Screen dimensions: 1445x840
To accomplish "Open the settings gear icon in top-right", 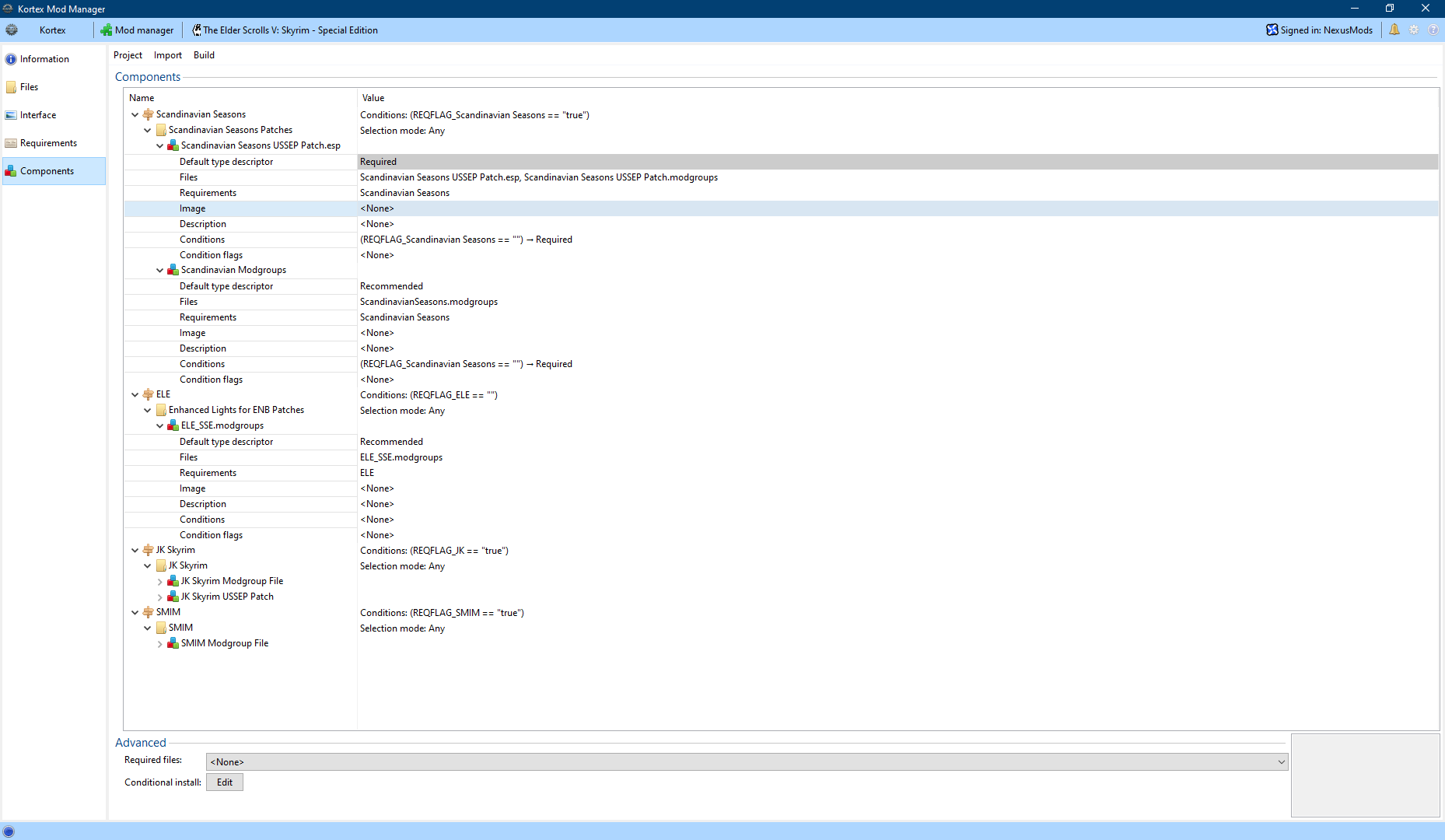I will click(1414, 30).
